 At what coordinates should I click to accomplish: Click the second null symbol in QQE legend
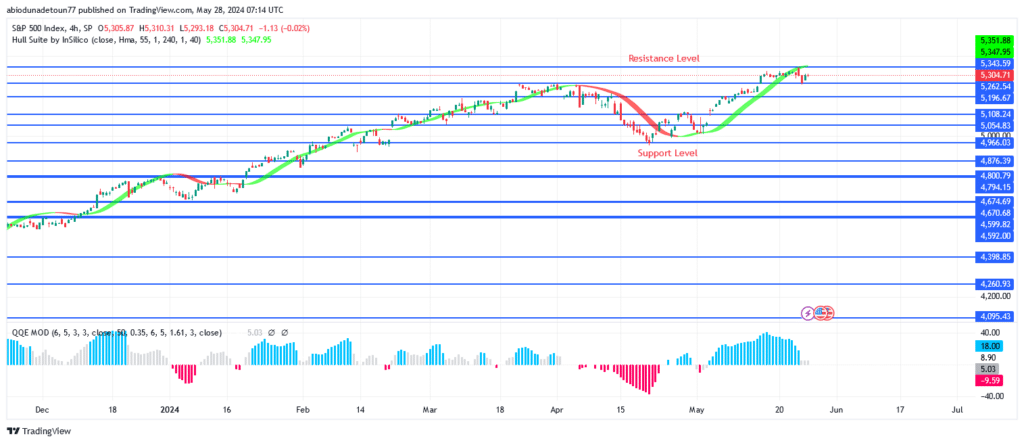click(285, 333)
